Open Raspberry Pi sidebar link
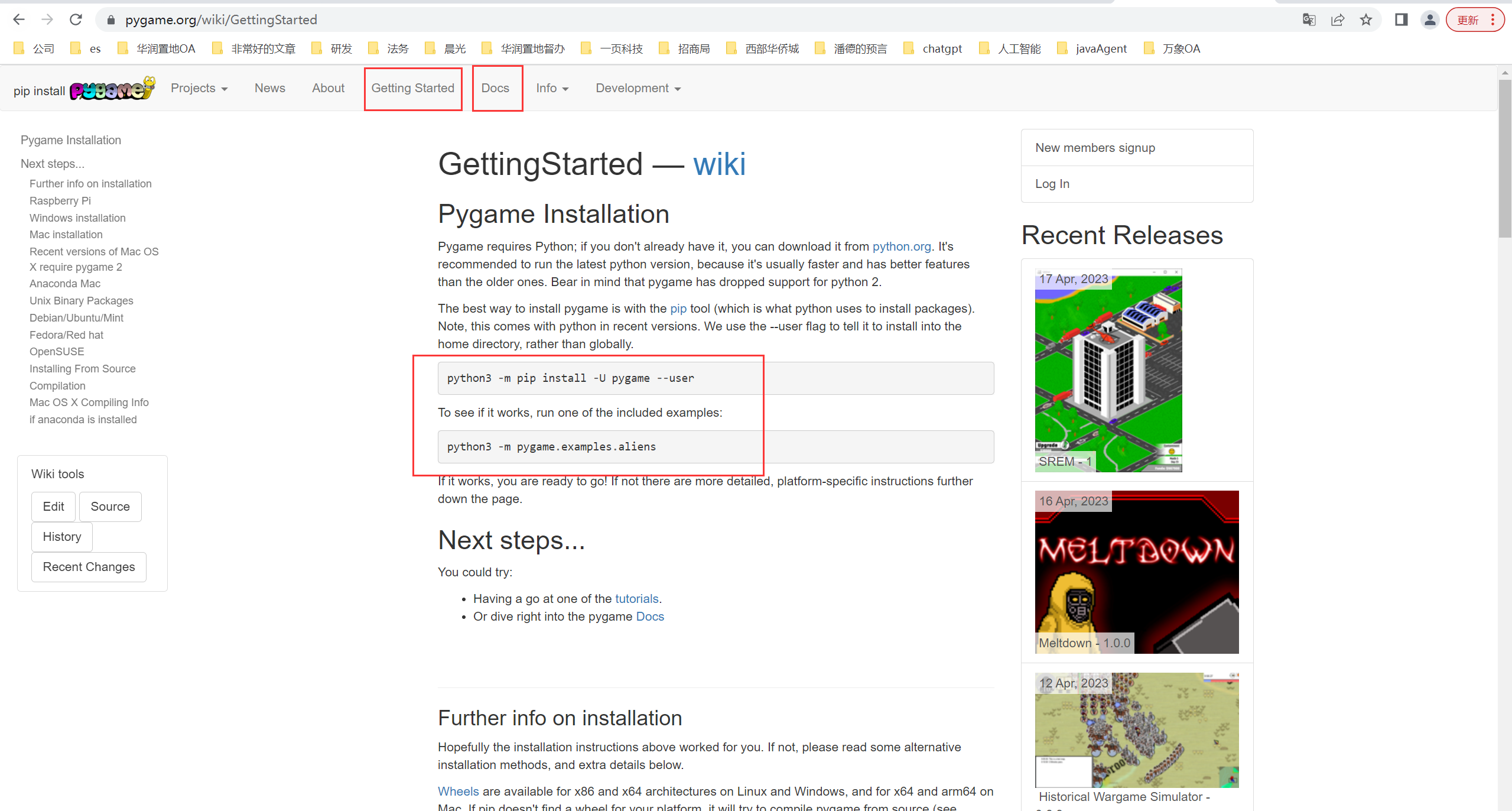This screenshot has height=811, width=1512. (60, 201)
